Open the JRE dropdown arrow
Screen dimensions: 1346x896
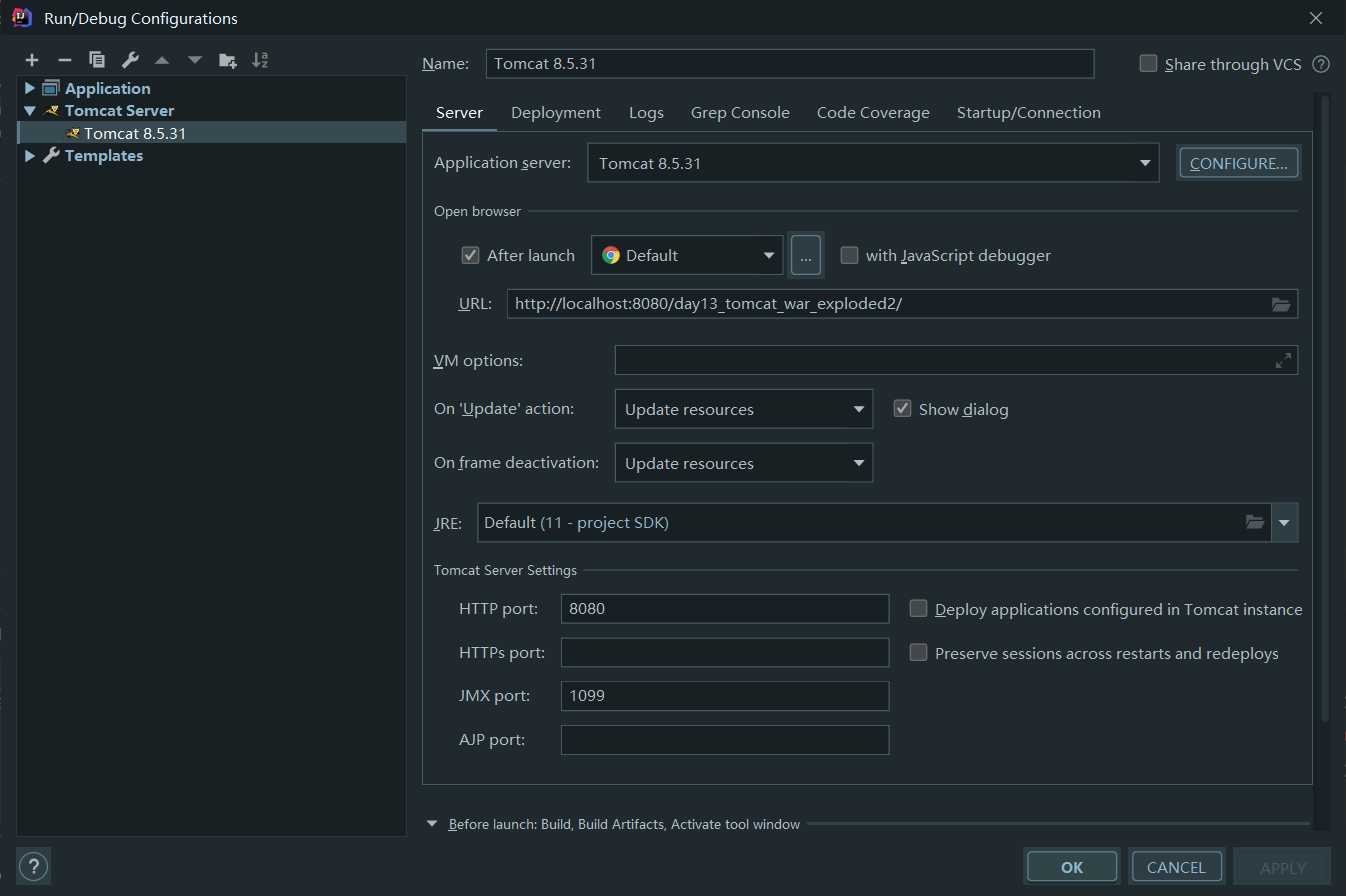[x=1285, y=522]
